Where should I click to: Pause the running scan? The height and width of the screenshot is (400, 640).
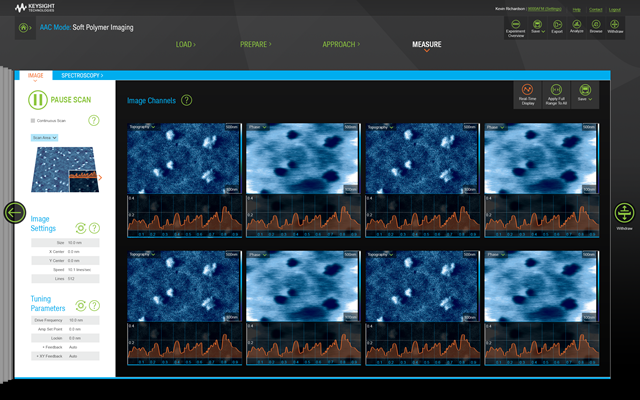tap(37, 99)
